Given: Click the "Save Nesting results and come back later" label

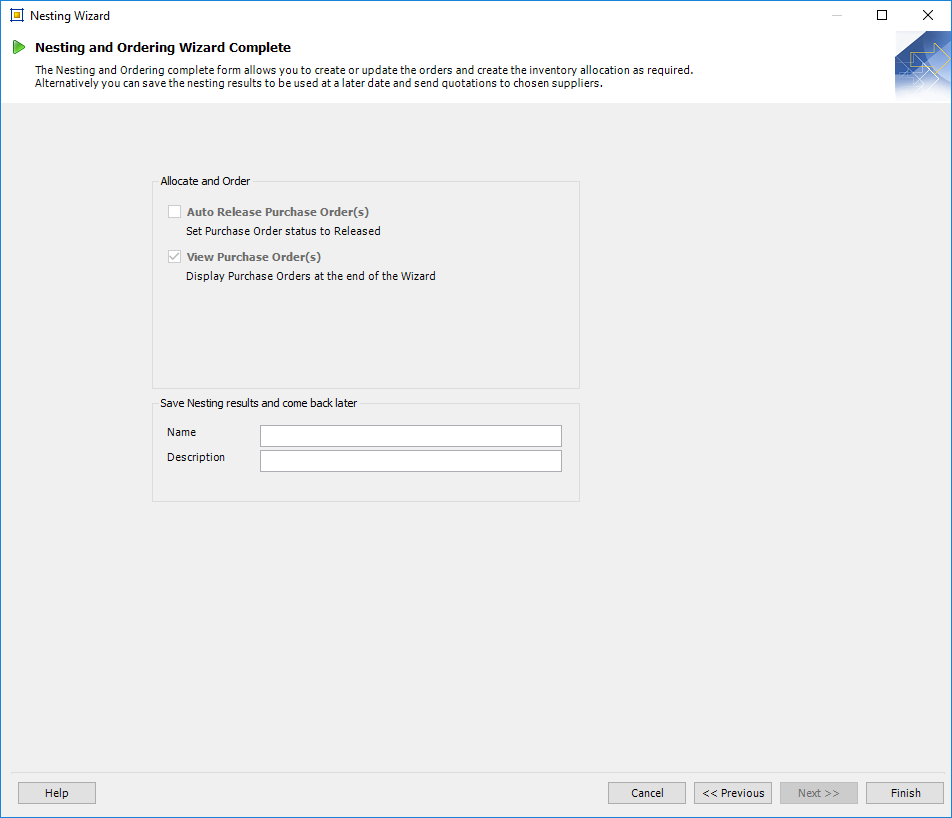Looking at the screenshot, I should click(x=258, y=403).
